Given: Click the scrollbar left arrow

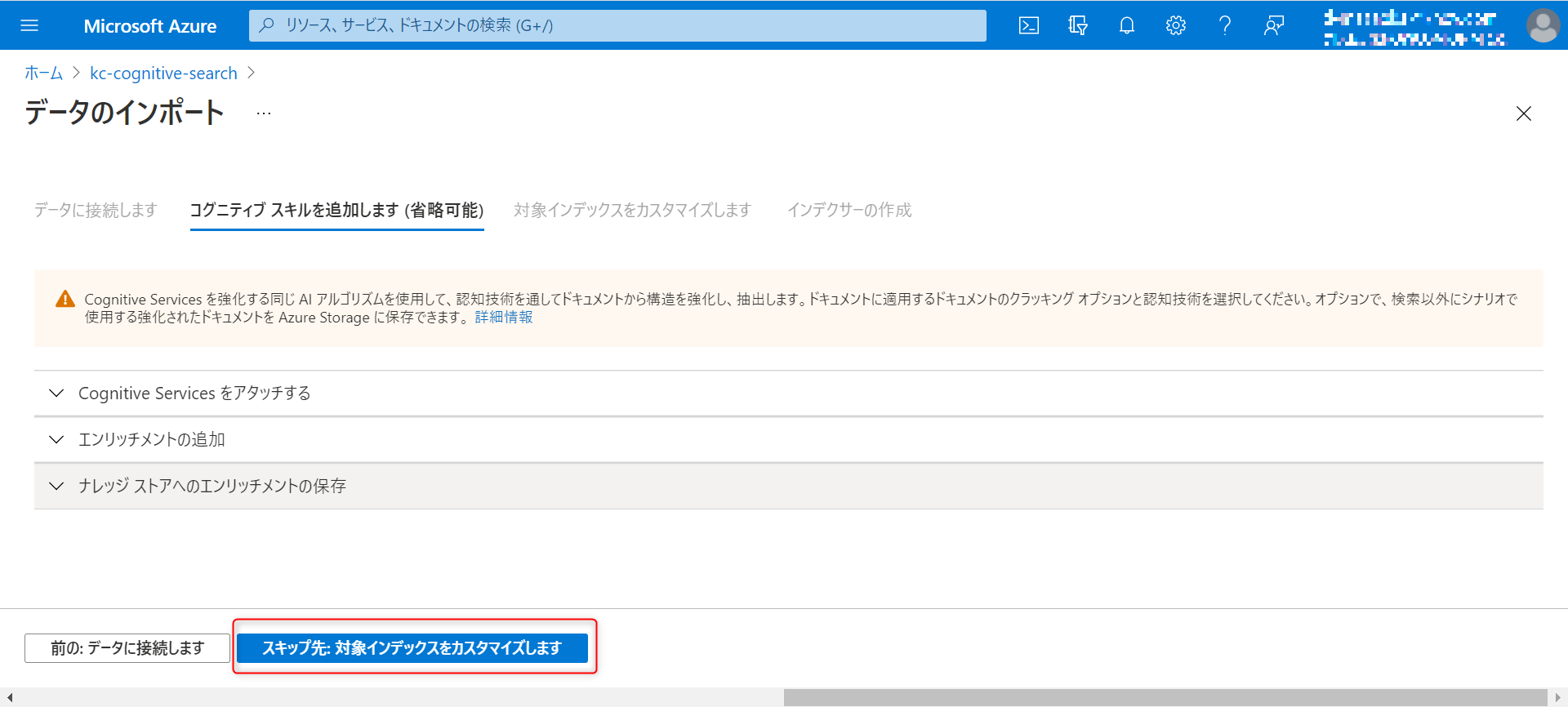Looking at the screenshot, I should (x=9, y=697).
